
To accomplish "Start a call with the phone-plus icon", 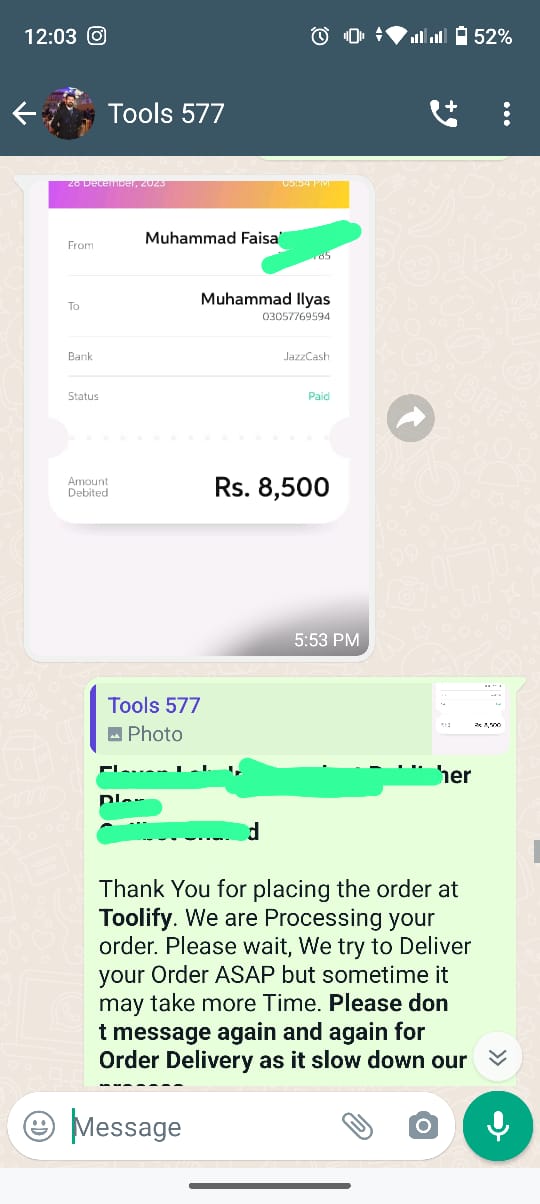I will coord(443,114).
